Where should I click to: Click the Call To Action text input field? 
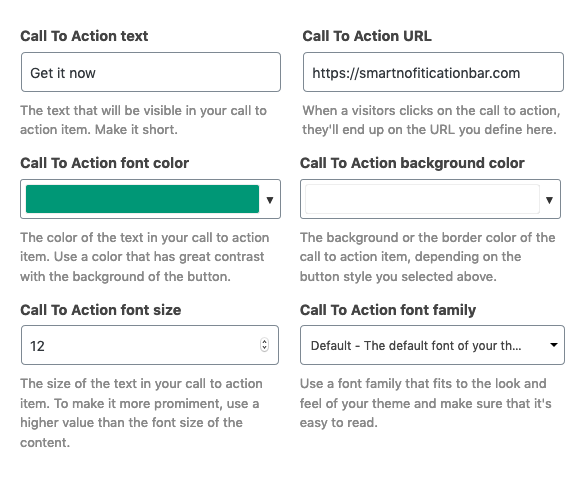click(151, 72)
